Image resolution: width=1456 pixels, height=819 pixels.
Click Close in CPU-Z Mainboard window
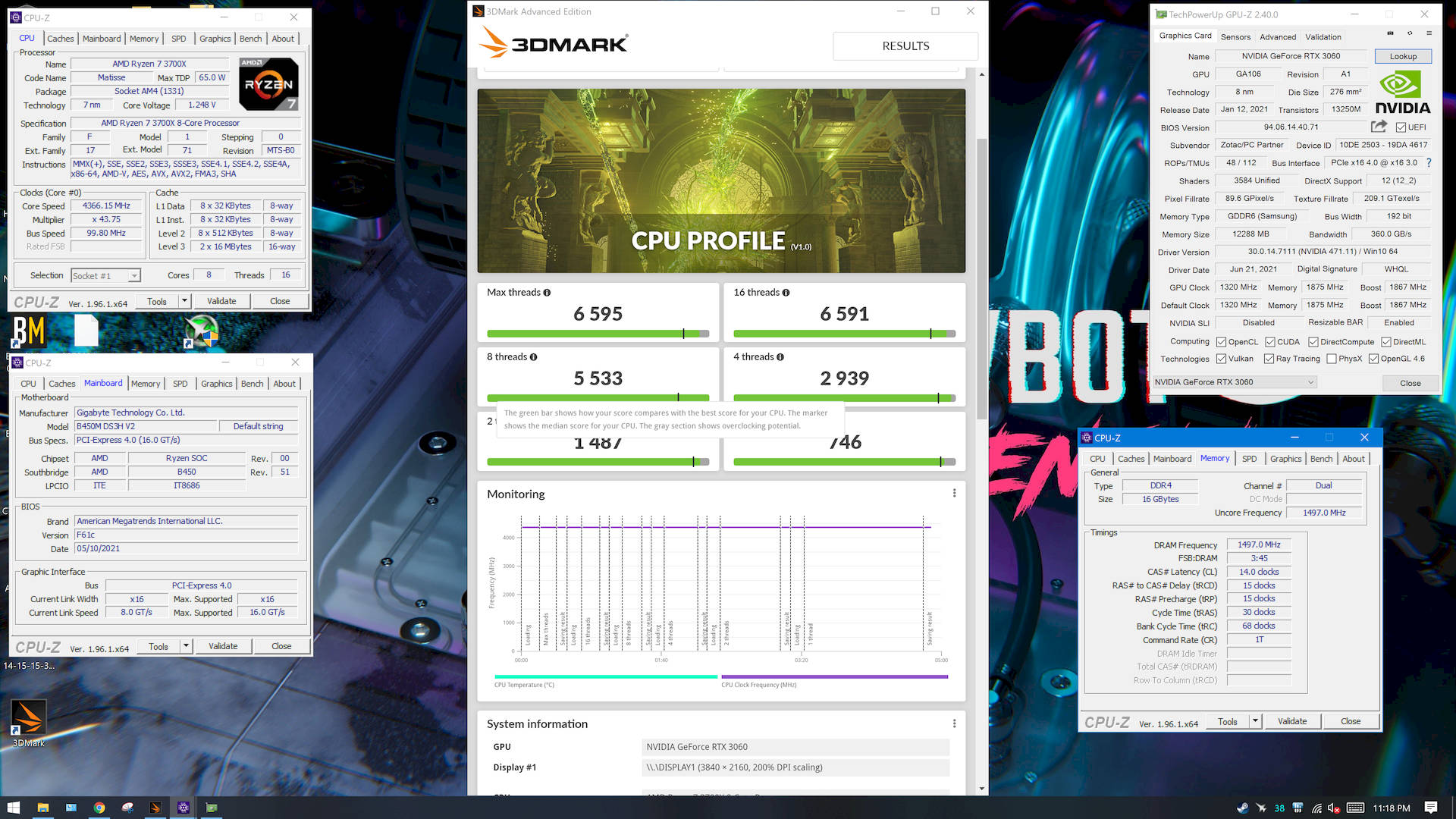pos(281,646)
